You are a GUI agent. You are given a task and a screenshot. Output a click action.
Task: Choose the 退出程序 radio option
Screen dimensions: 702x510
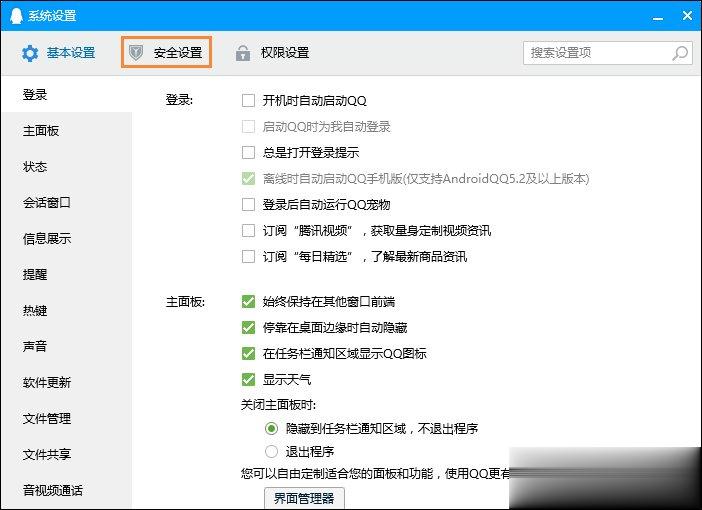pyautogui.click(x=271, y=451)
